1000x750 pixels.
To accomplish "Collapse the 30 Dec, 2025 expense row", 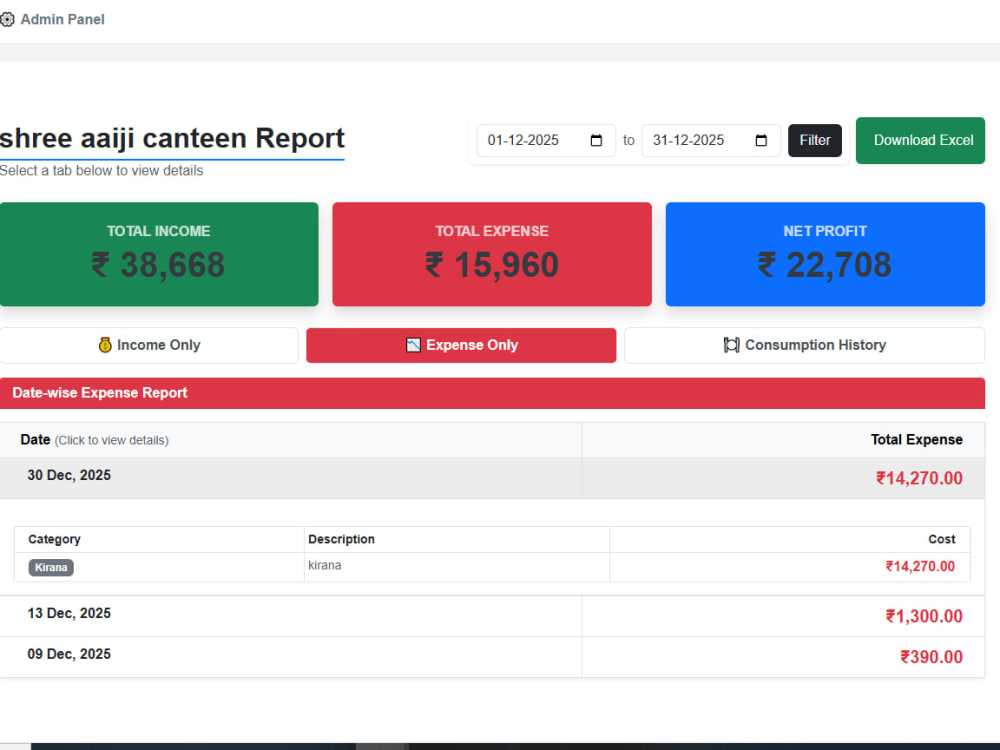I will (x=492, y=478).
